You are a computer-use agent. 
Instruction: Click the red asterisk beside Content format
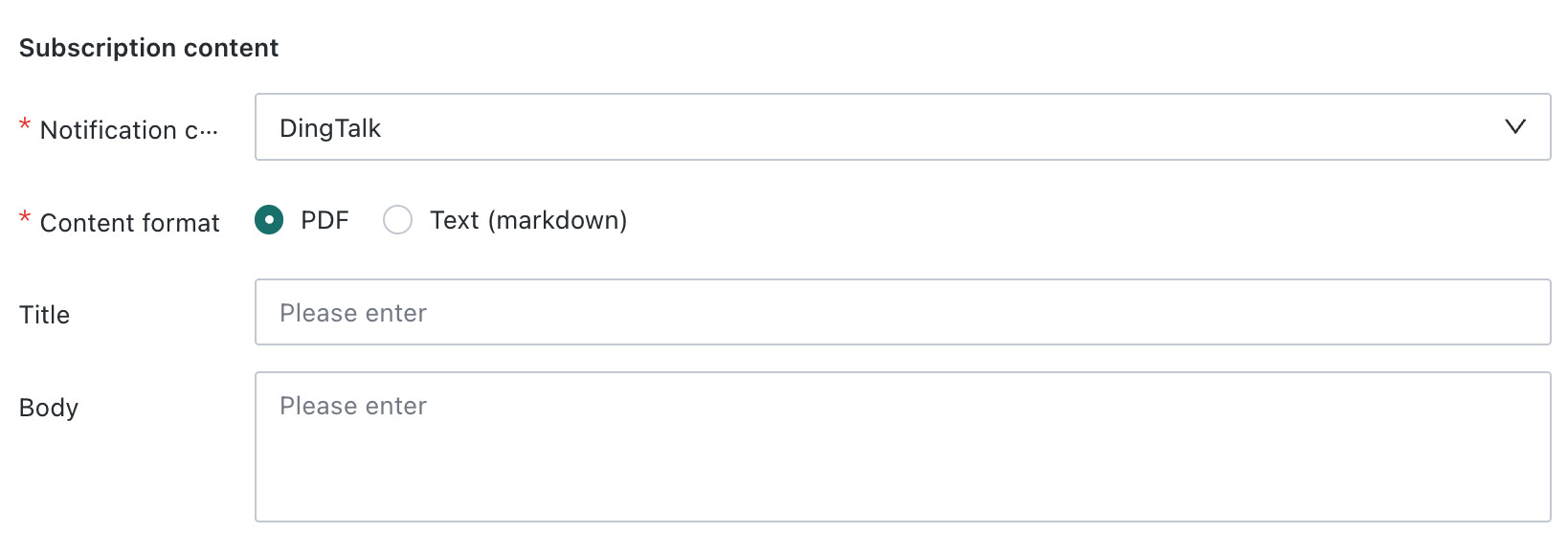coord(25,218)
